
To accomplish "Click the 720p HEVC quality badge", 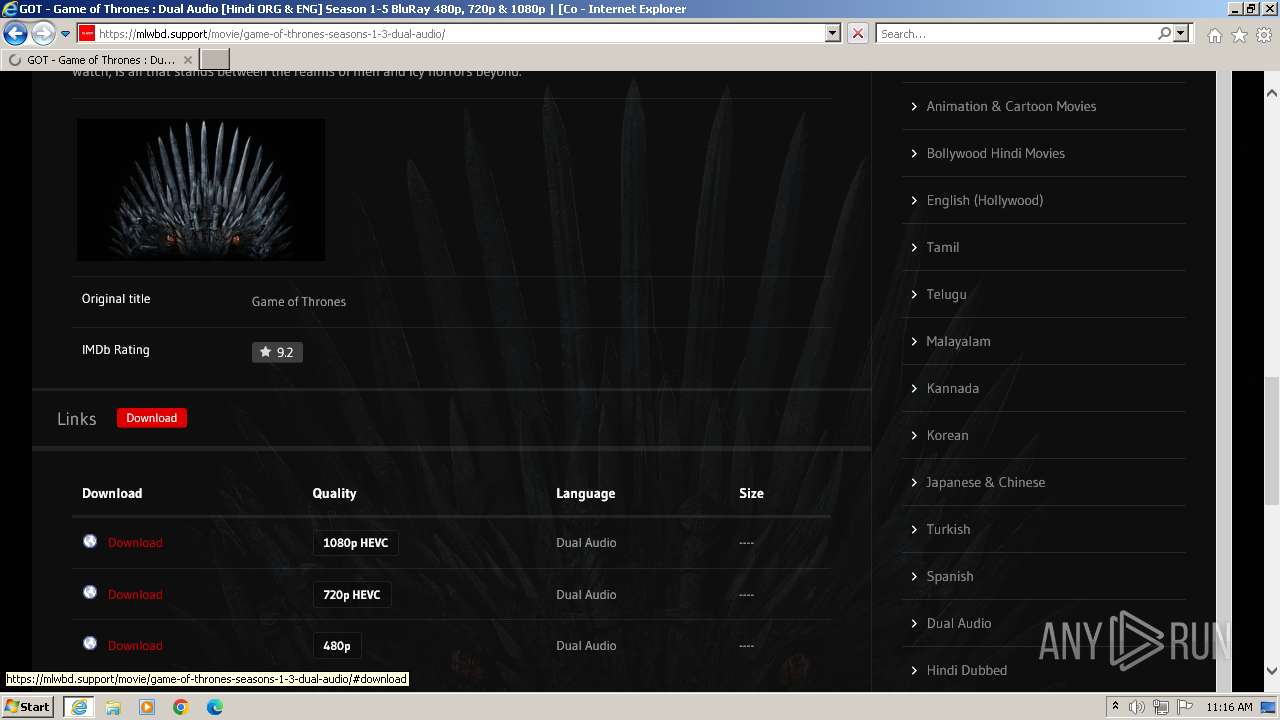I will [x=352, y=594].
